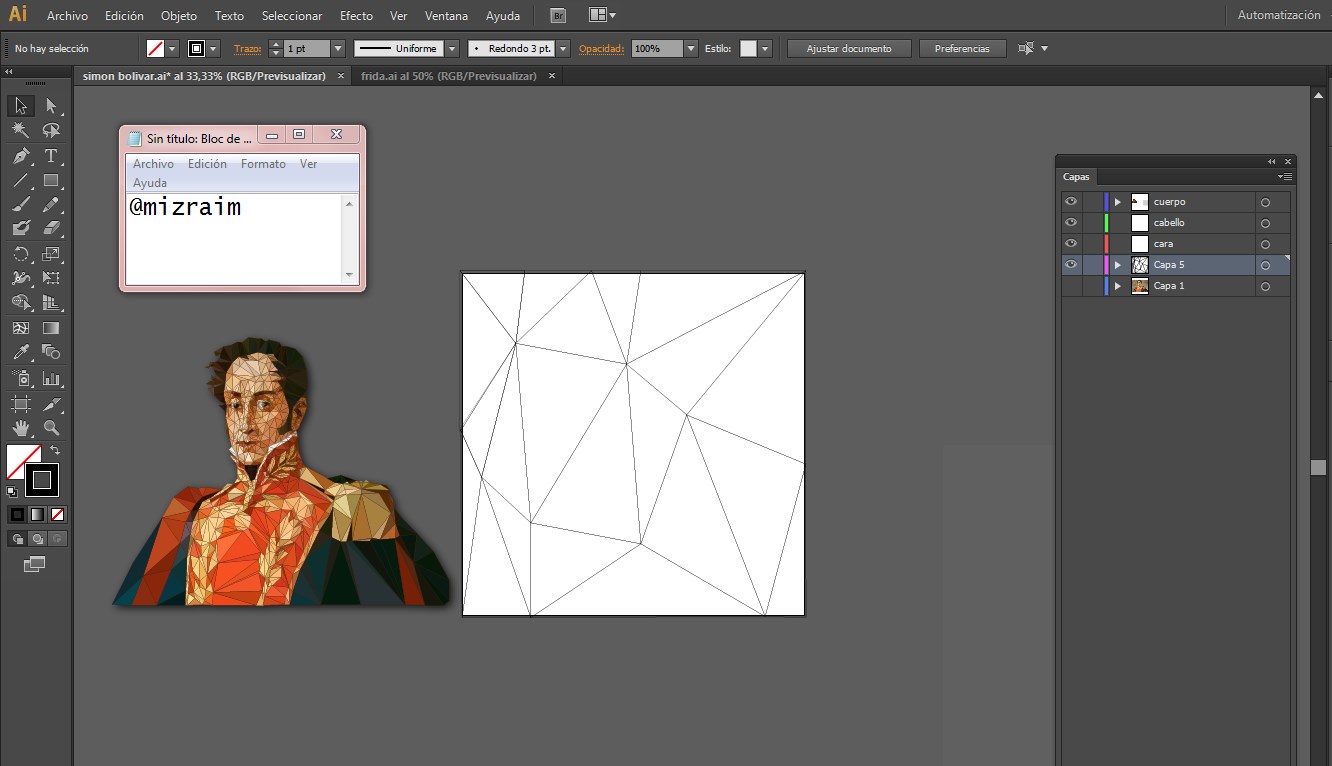Open the Automatización workspace switcher
The width and height of the screenshot is (1332, 766).
tap(1279, 15)
